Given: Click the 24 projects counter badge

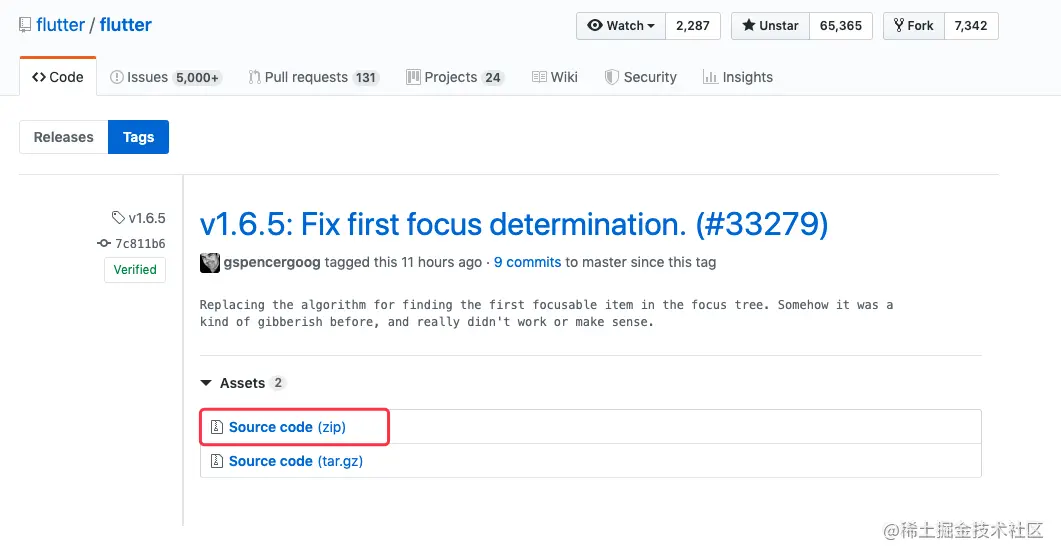Looking at the screenshot, I should tap(493, 78).
